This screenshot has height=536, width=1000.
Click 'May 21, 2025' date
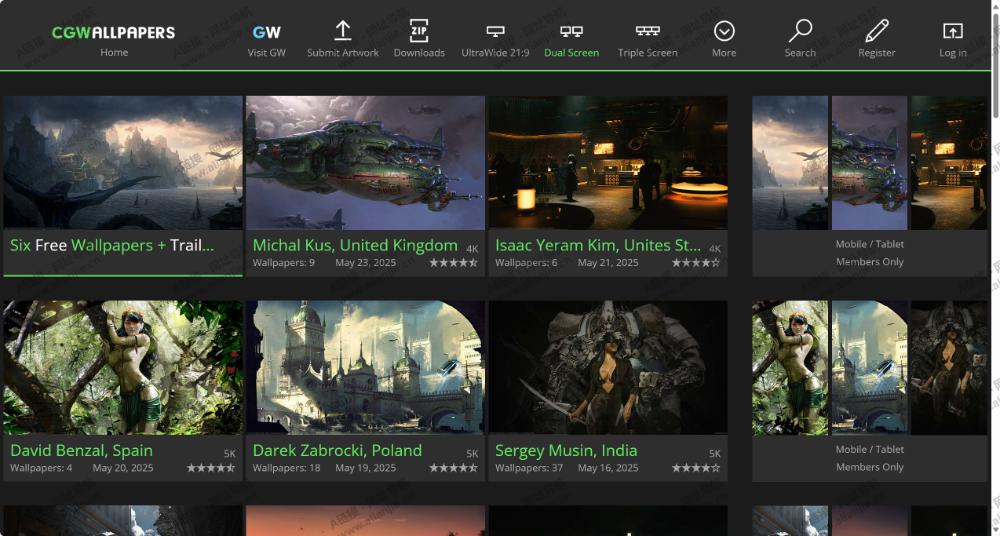pos(608,263)
